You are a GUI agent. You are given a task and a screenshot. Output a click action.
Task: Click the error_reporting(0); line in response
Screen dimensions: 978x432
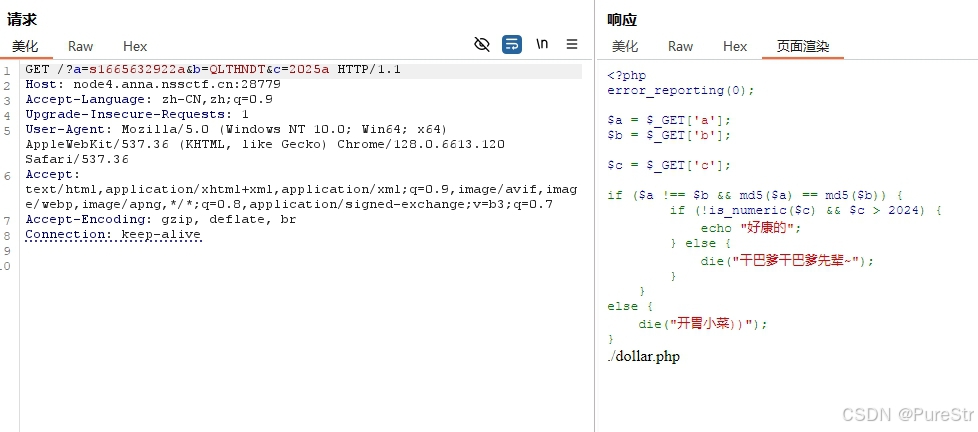coord(680,90)
